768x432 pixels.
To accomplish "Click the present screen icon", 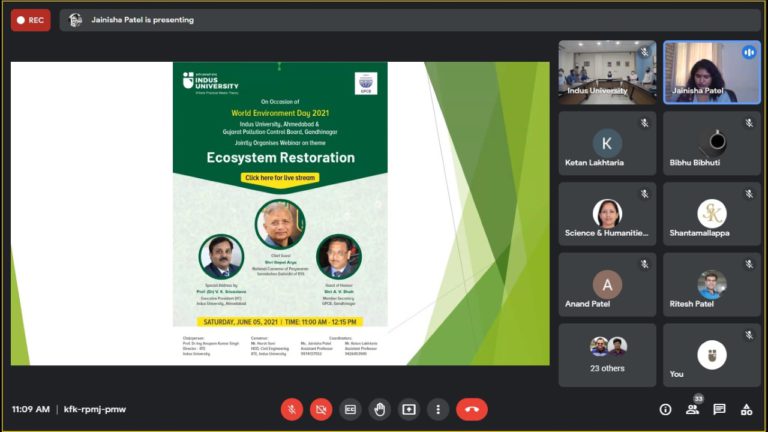I will (408, 409).
